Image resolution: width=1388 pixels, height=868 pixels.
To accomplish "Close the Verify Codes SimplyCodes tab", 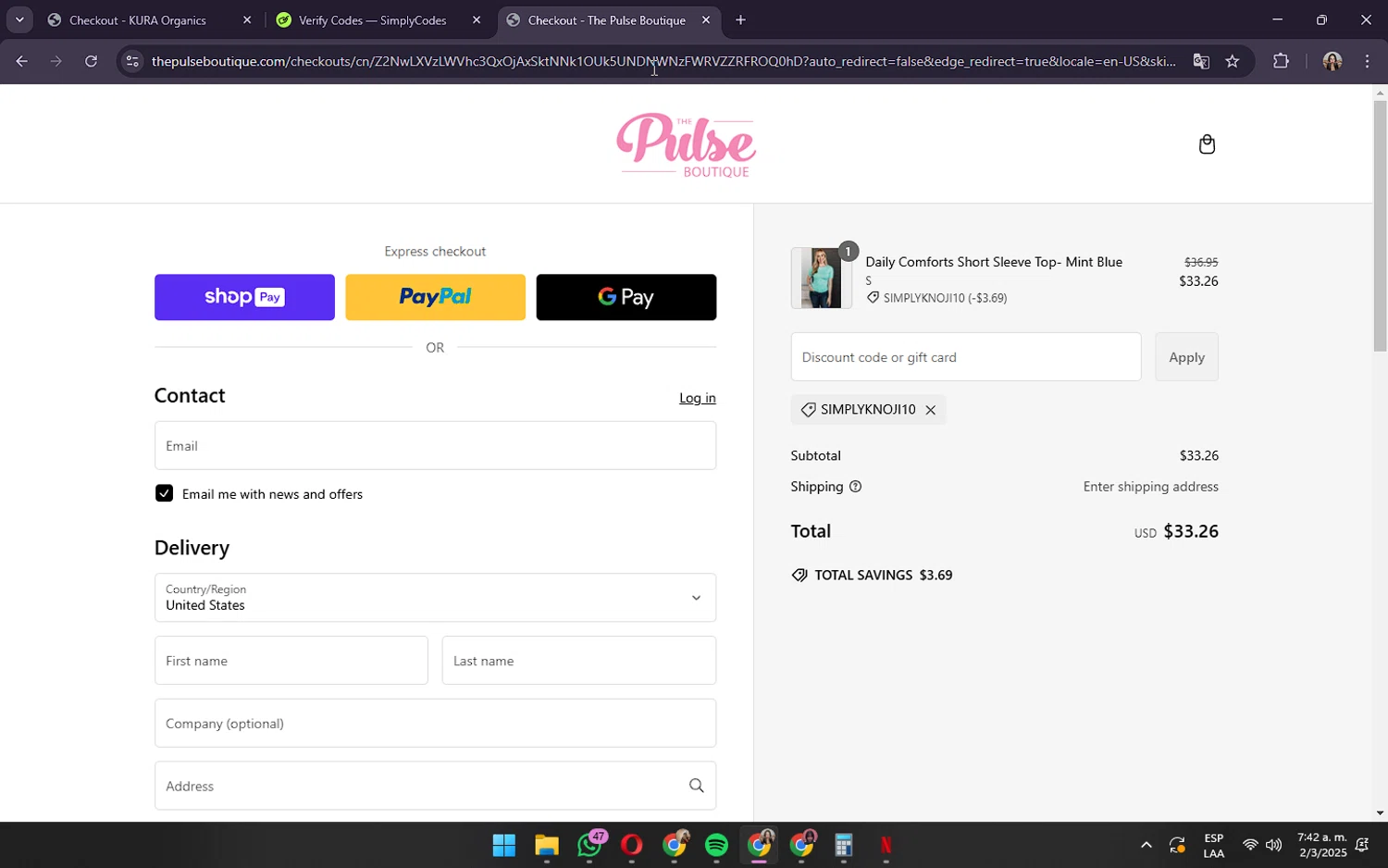I will pyautogui.click(x=477, y=20).
